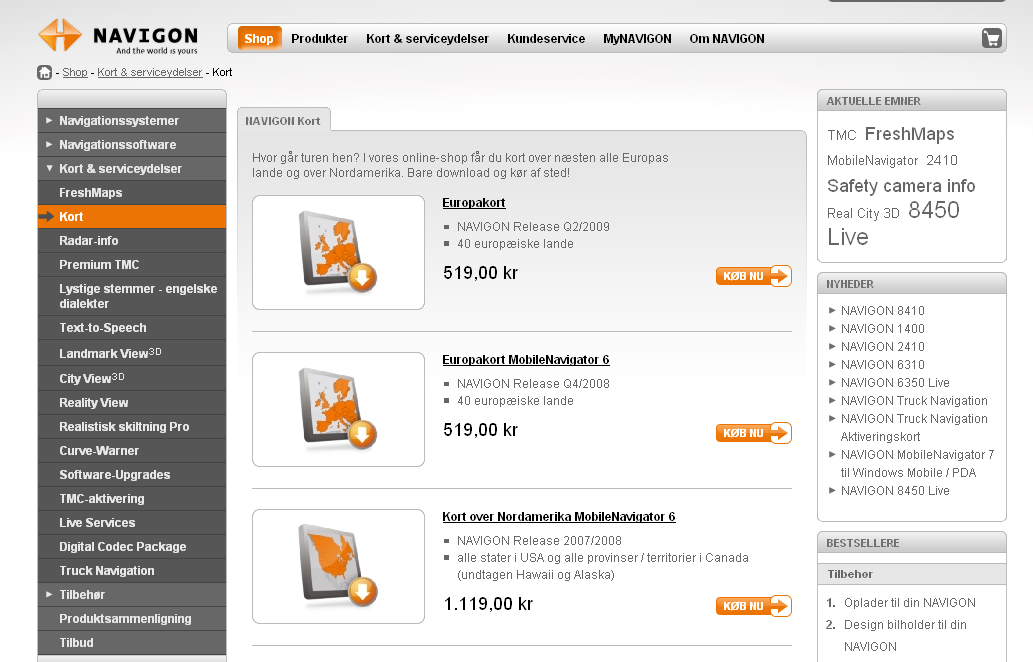Viewport: 1033px width, 662px height.
Task: Collapse Kort & serviceydelser sidebar section
Action: pos(120,169)
